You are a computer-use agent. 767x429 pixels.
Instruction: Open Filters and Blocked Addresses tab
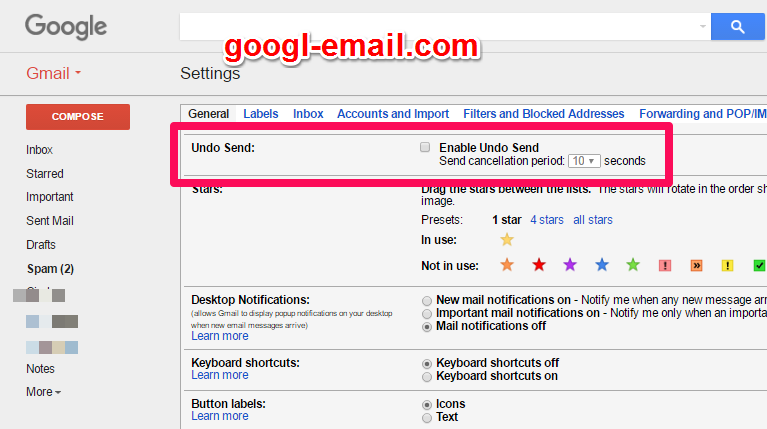click(543, 113)
